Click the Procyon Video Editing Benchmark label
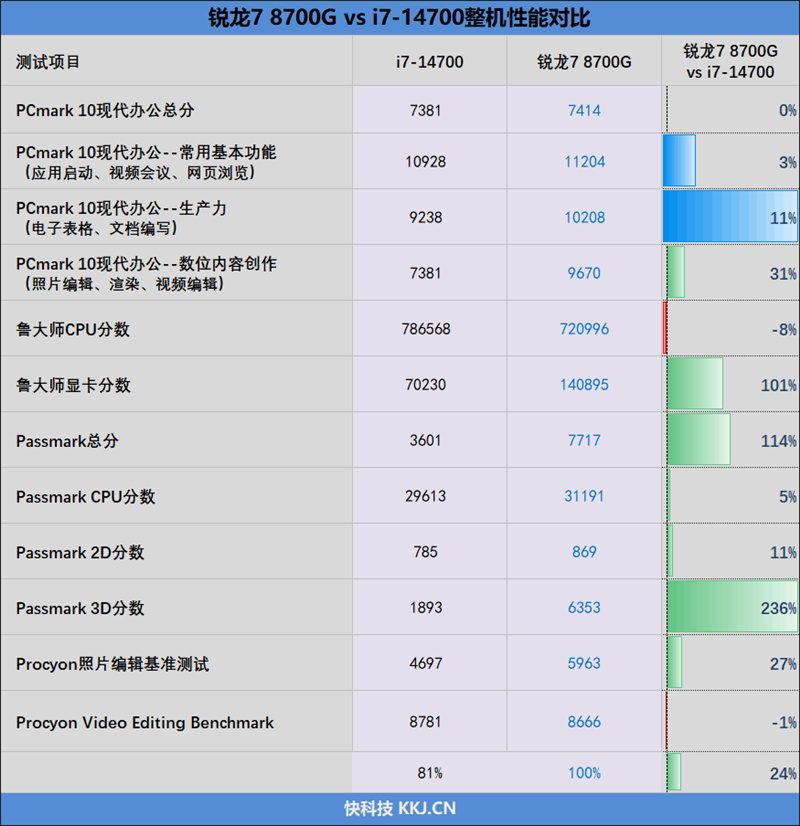Screen dimensions: 800x826 145,722
